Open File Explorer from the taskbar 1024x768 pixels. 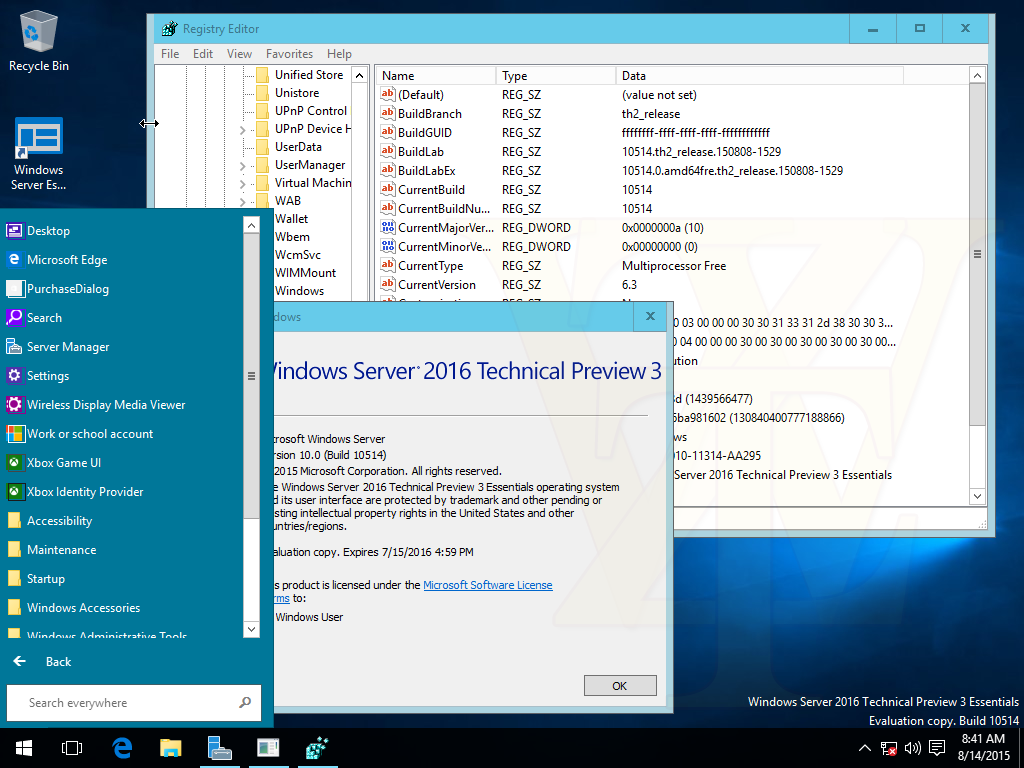pyautogui.click(x=170, y=748)
